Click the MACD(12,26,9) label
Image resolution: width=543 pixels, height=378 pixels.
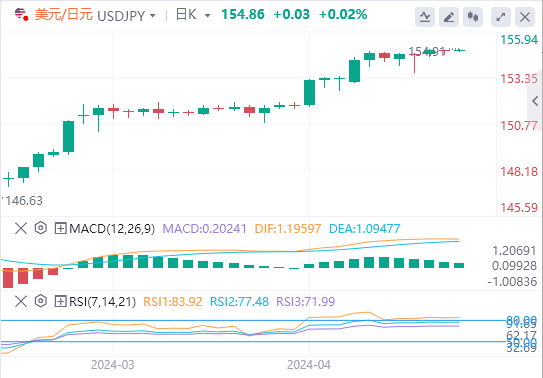tap(112, 228)
